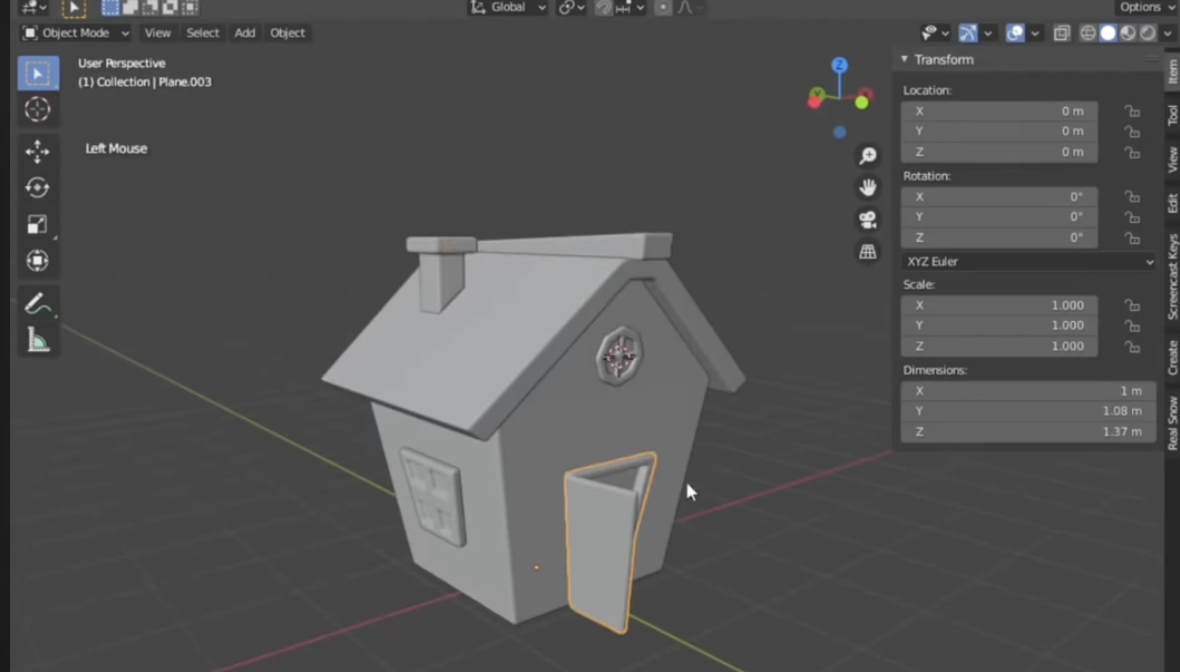This screenshot has height=672, width=1180.
Task: Click the green Y axis on gizmo
Action: (862, 102)
